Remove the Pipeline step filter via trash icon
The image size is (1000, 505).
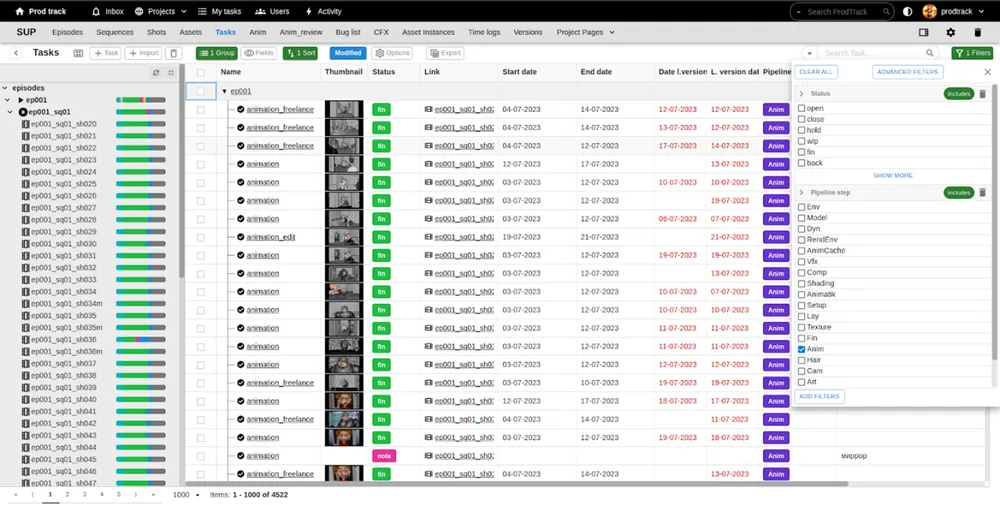[982, 193]
